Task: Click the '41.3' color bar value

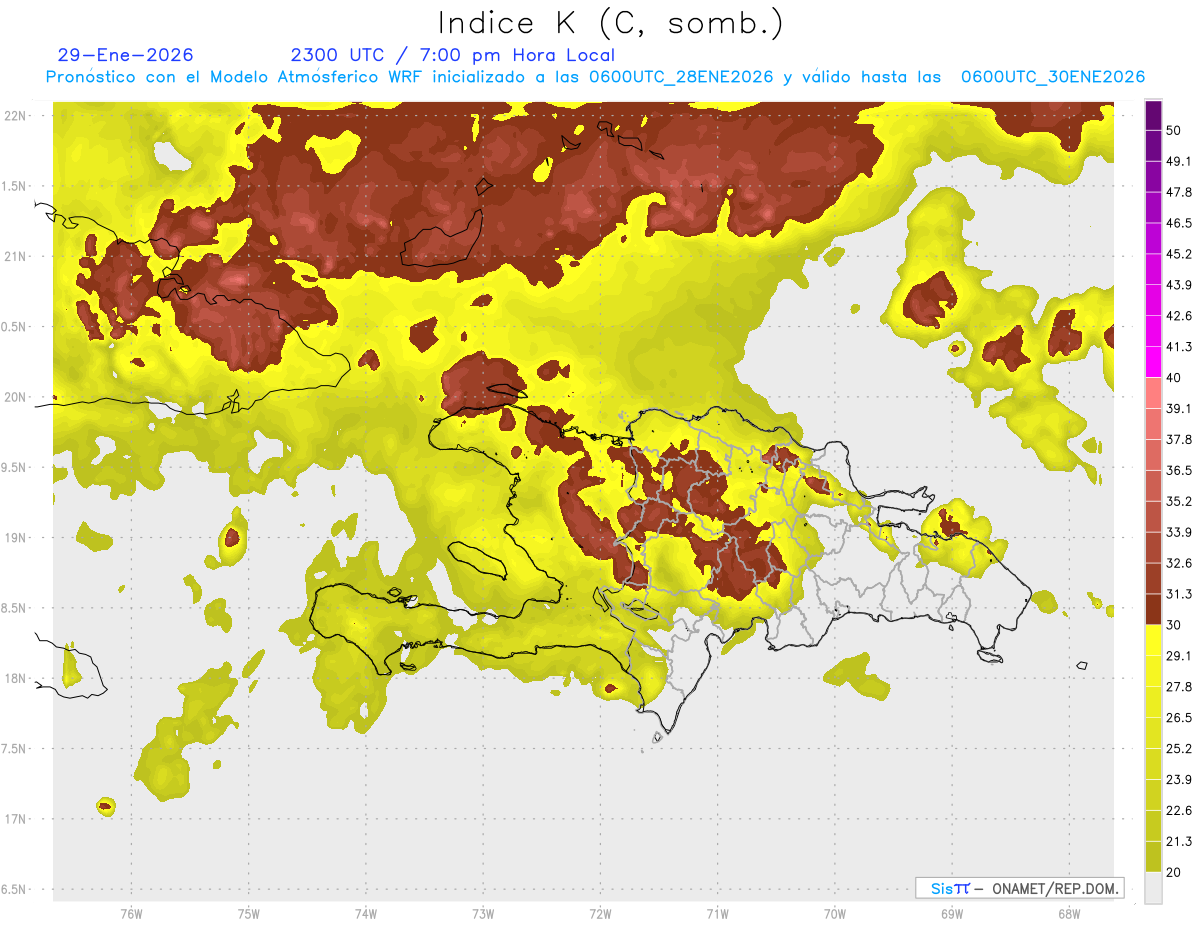Action: coord(1179,347)
